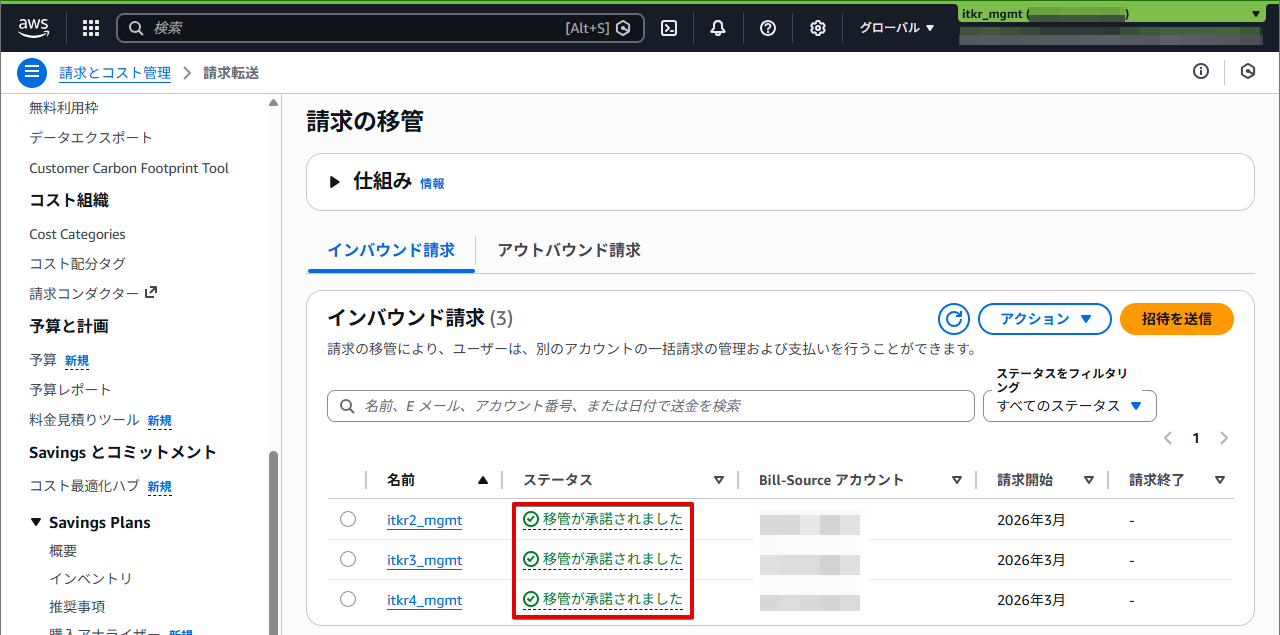
Task: Click the 招待を送信 button
Action: 1177,319
